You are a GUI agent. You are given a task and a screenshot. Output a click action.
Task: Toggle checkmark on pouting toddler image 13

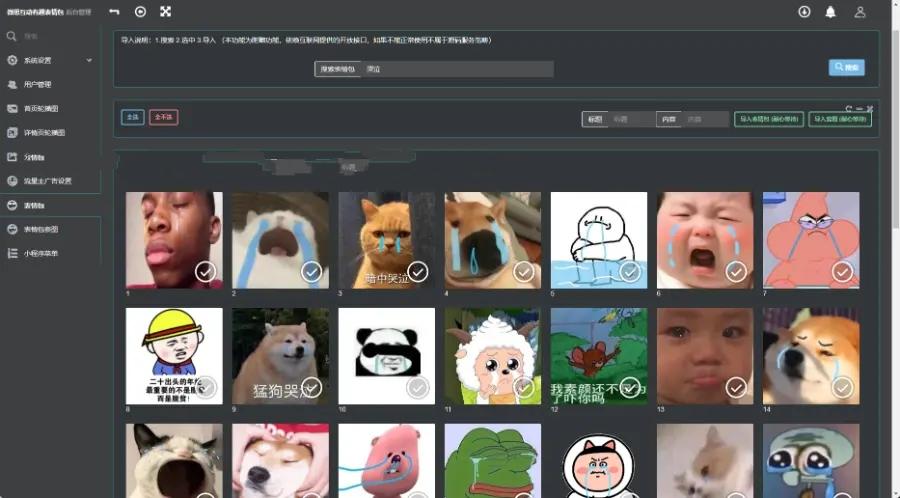(736, 388)
